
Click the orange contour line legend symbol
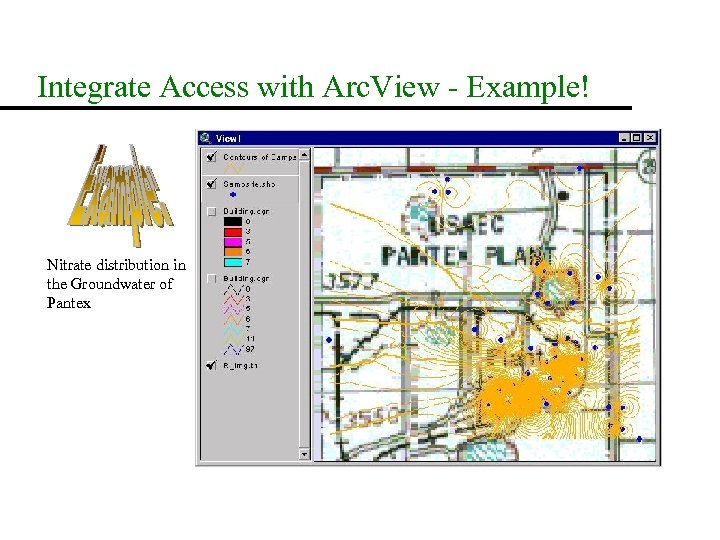click(x=233, y=168)
